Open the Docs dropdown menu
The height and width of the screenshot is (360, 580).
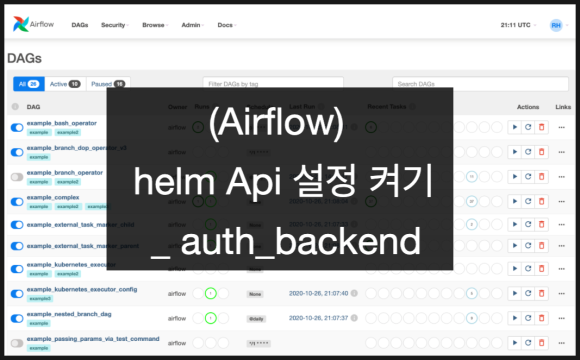[x=227, y=25]
